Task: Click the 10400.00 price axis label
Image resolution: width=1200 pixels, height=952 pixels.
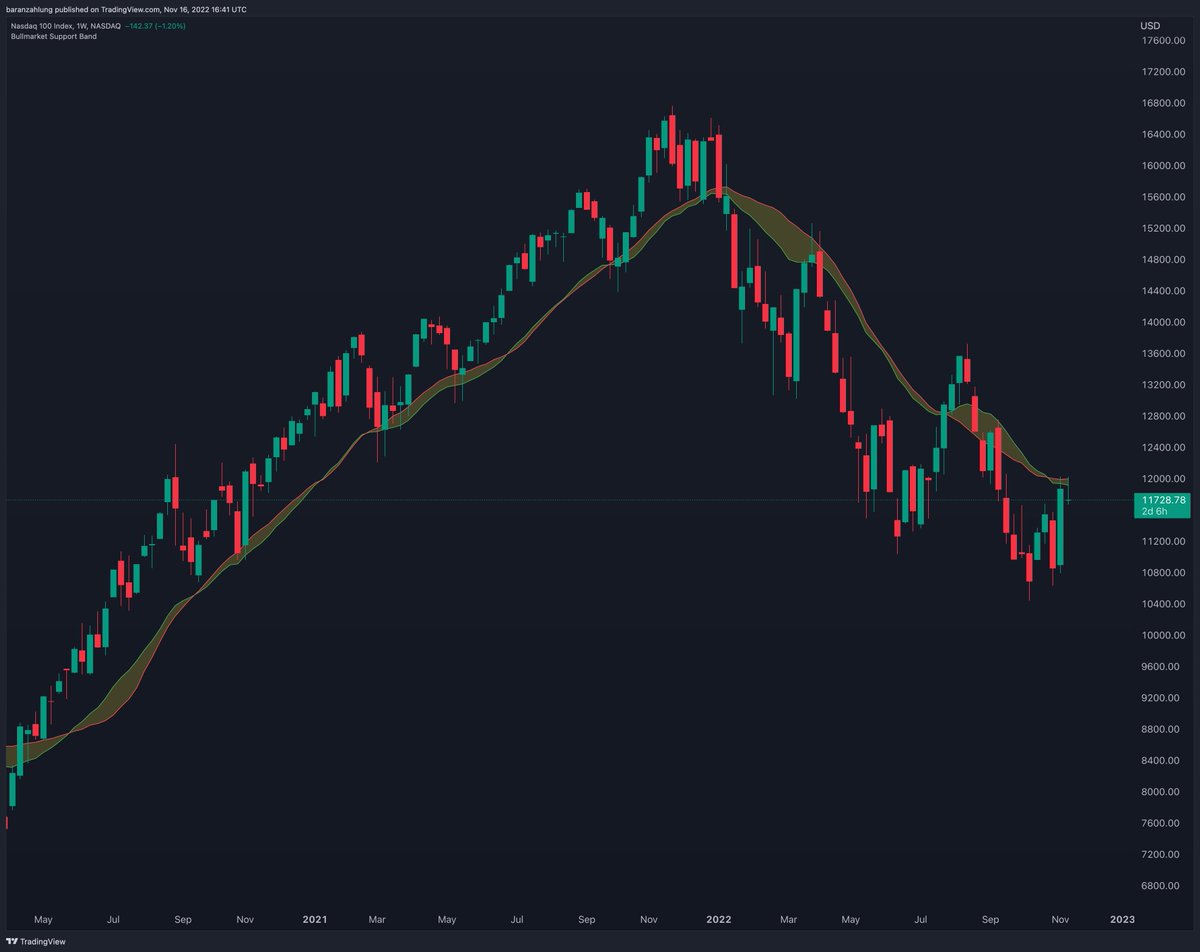Action: (x=1165, y=605)
